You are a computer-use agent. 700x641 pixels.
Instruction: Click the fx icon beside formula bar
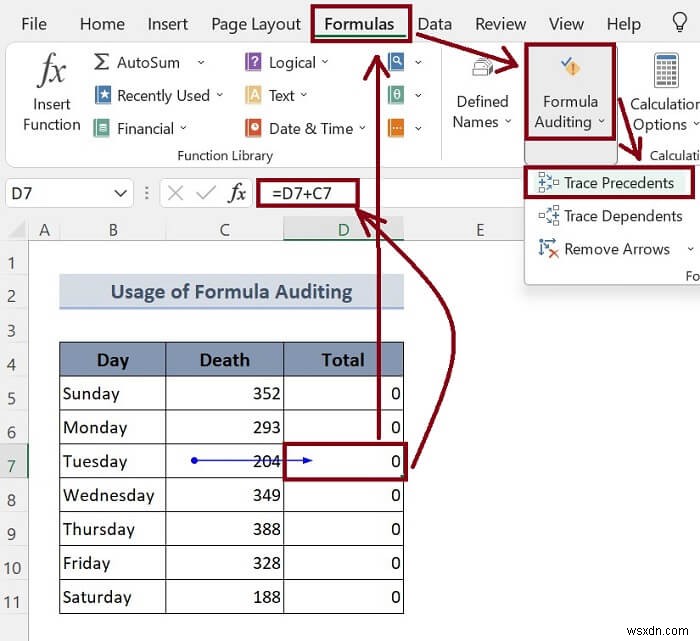click(238, 193)
